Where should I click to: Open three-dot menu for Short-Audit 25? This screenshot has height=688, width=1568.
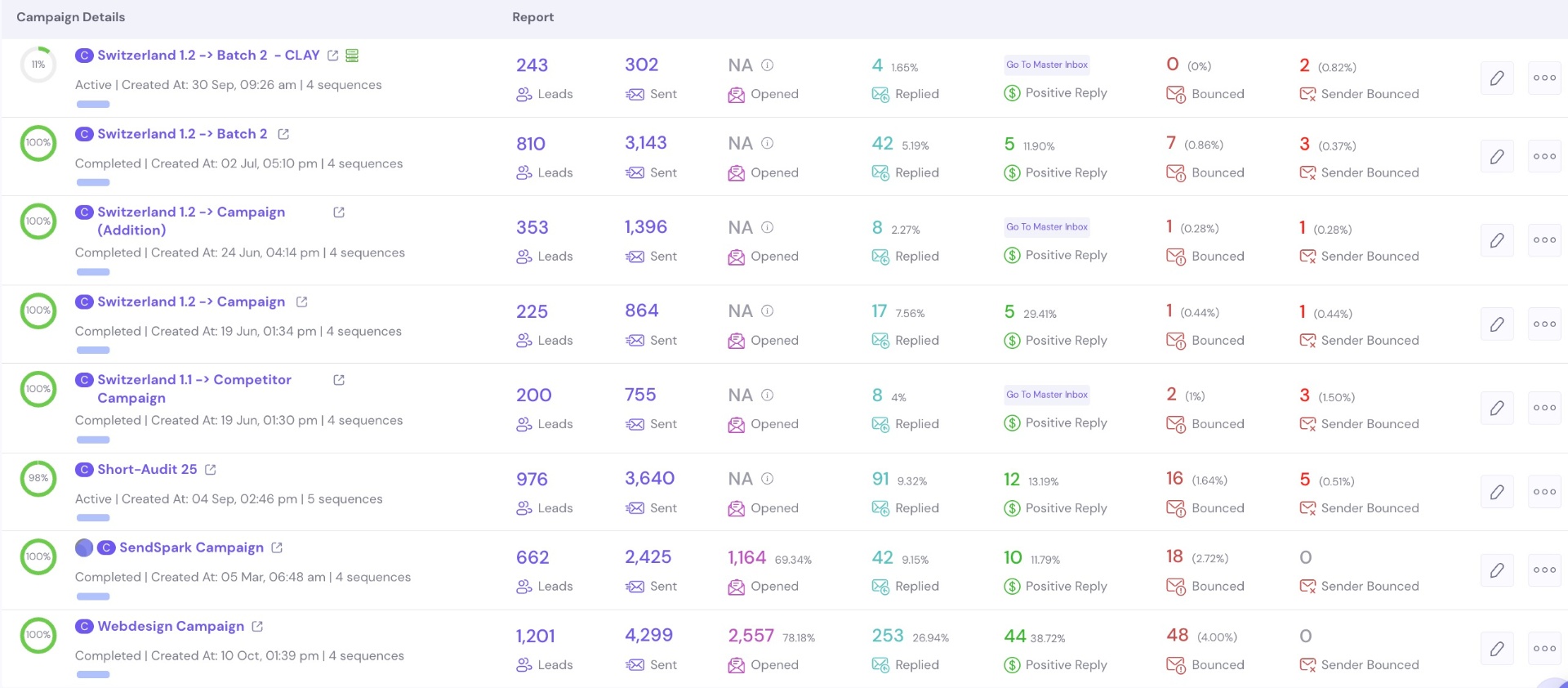tap(1544, 492)
